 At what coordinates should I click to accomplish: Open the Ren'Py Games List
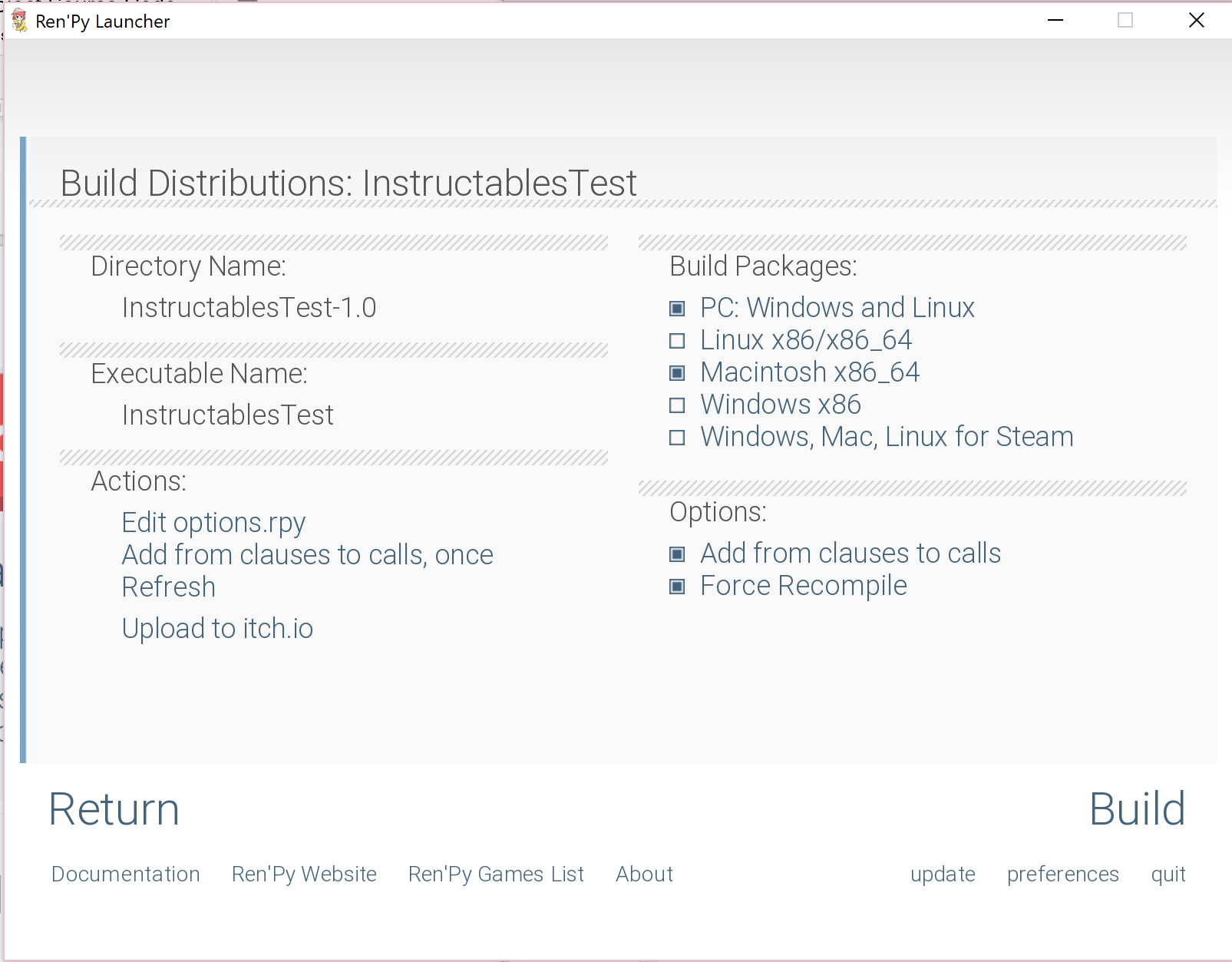(x=495, y=874)
